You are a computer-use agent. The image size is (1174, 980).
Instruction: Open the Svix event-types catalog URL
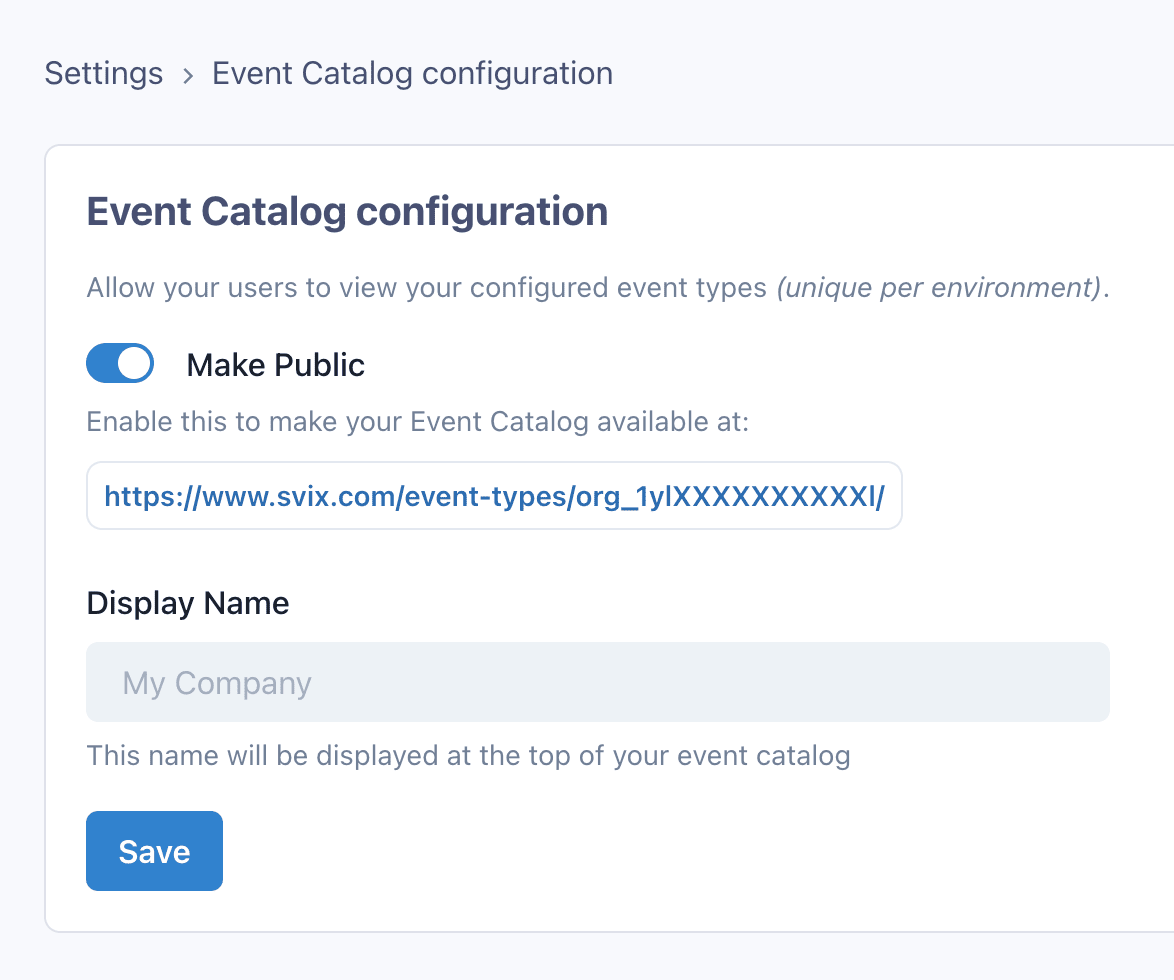tap(494, 495)
